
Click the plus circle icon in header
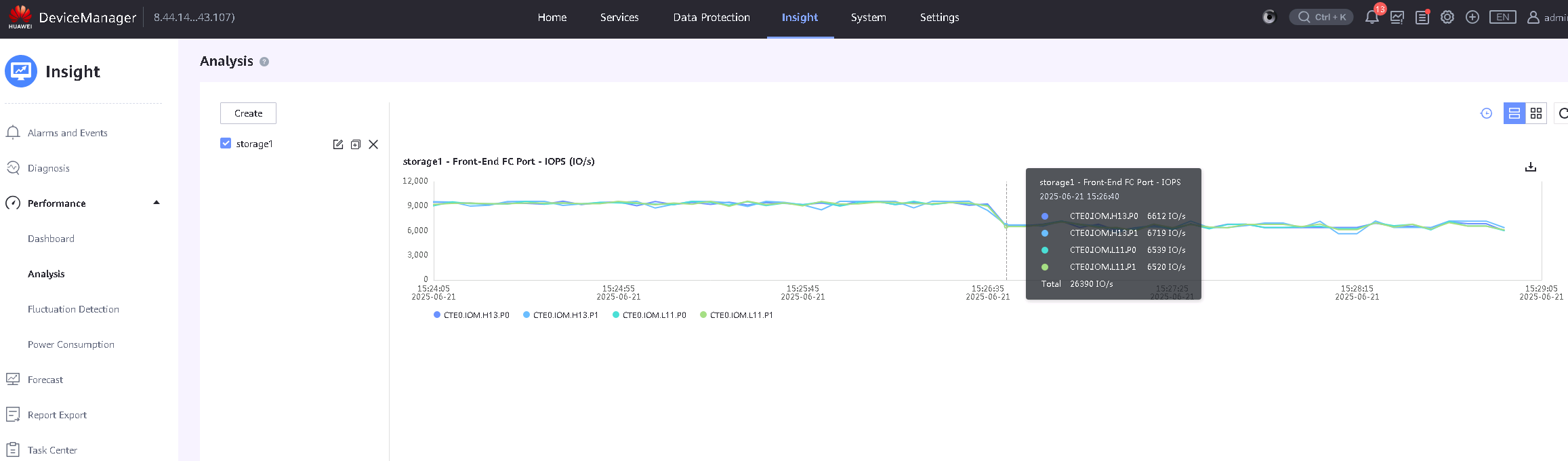click(x=1472, y=17)
